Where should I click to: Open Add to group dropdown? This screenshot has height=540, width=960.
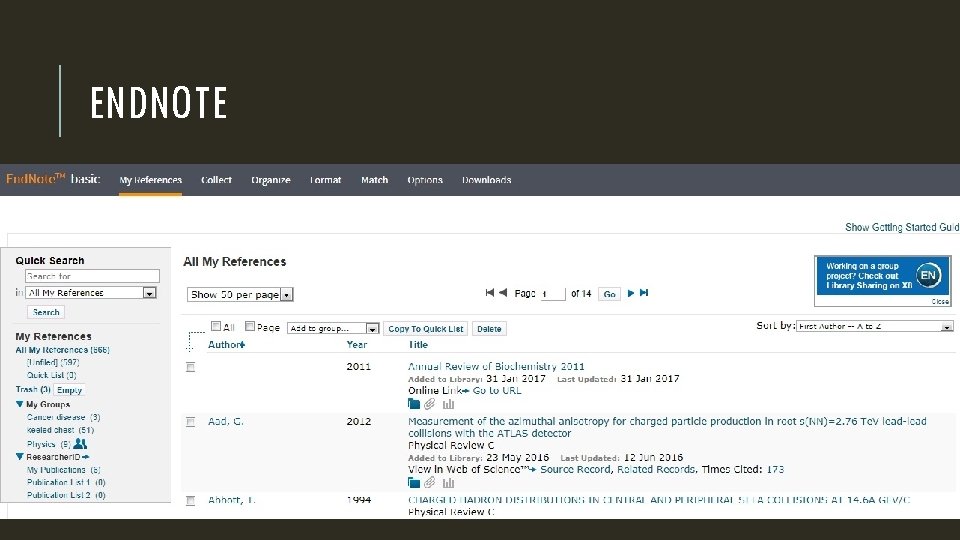click(333, 328)
